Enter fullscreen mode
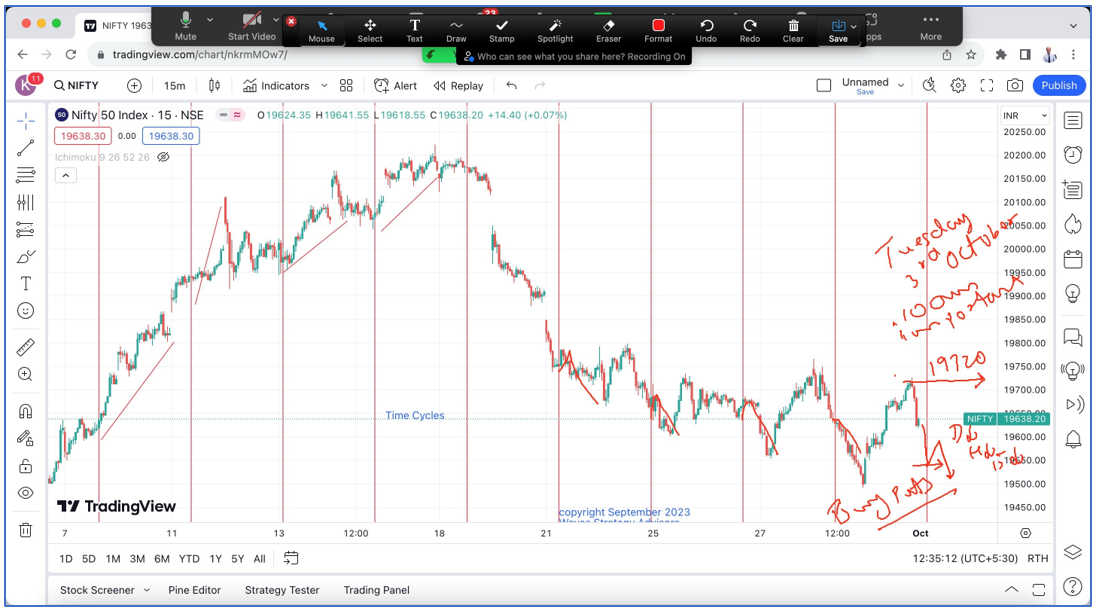The height and width of the screenshot is (615, 1100). [x=986, y=86]
